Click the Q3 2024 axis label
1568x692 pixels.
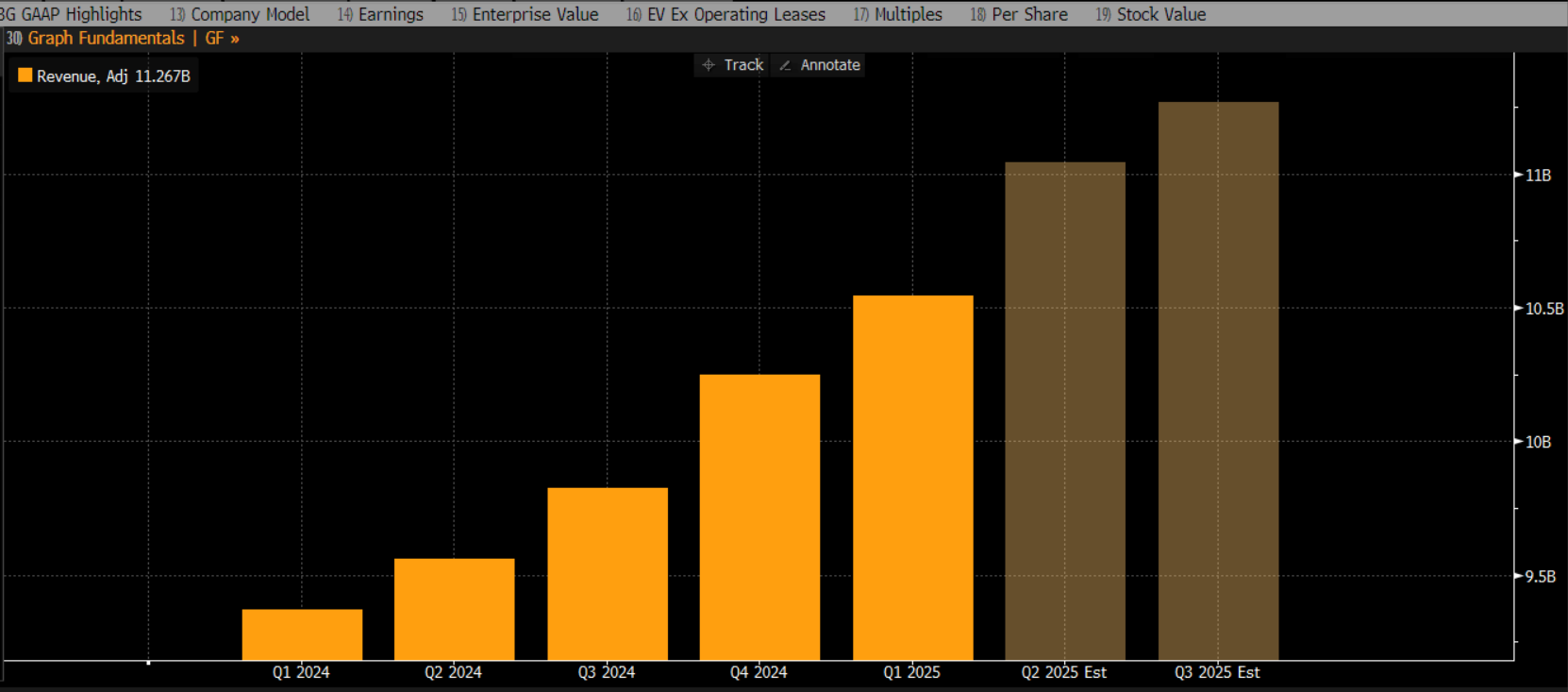click(x=607, y=672)
